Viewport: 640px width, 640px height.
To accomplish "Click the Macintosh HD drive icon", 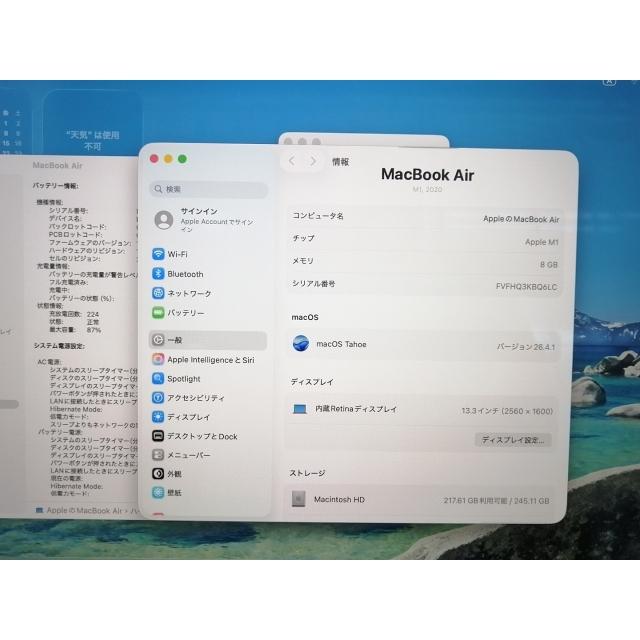I will pos(298,499).
